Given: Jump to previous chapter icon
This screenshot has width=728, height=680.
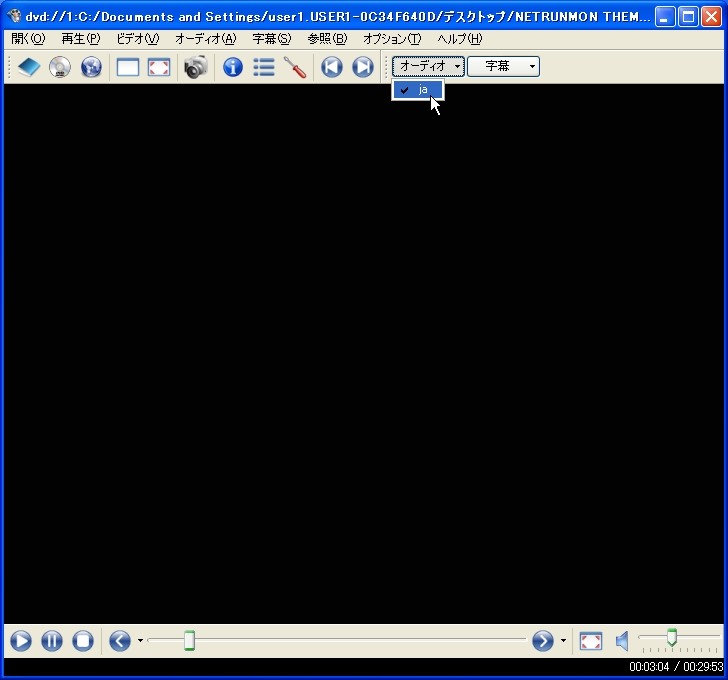Looking at the screenshot, I should click(x=332, y=67).
